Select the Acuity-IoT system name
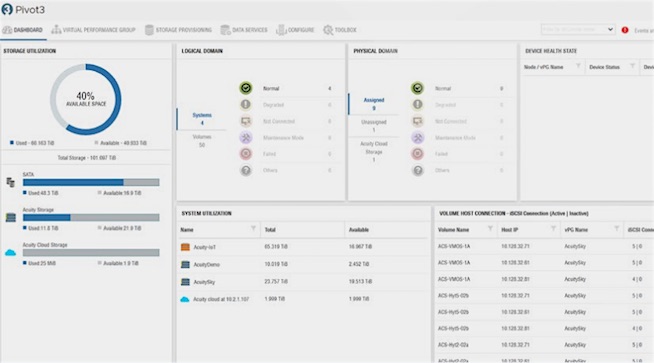 tap(204, 247)
